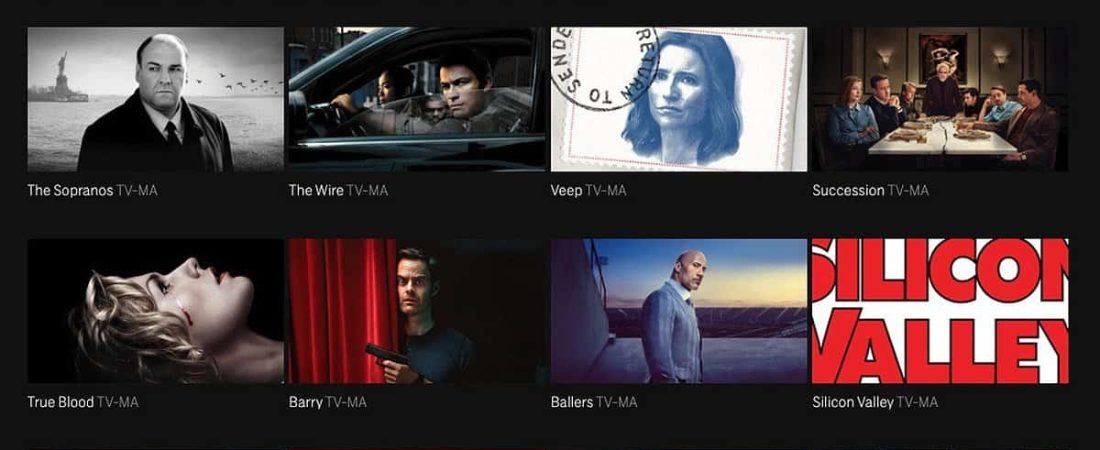Open the Barry red curtain poster
Image resolution: width=1100 pixels, height=450 pixels.
click(x=417, y=311)
